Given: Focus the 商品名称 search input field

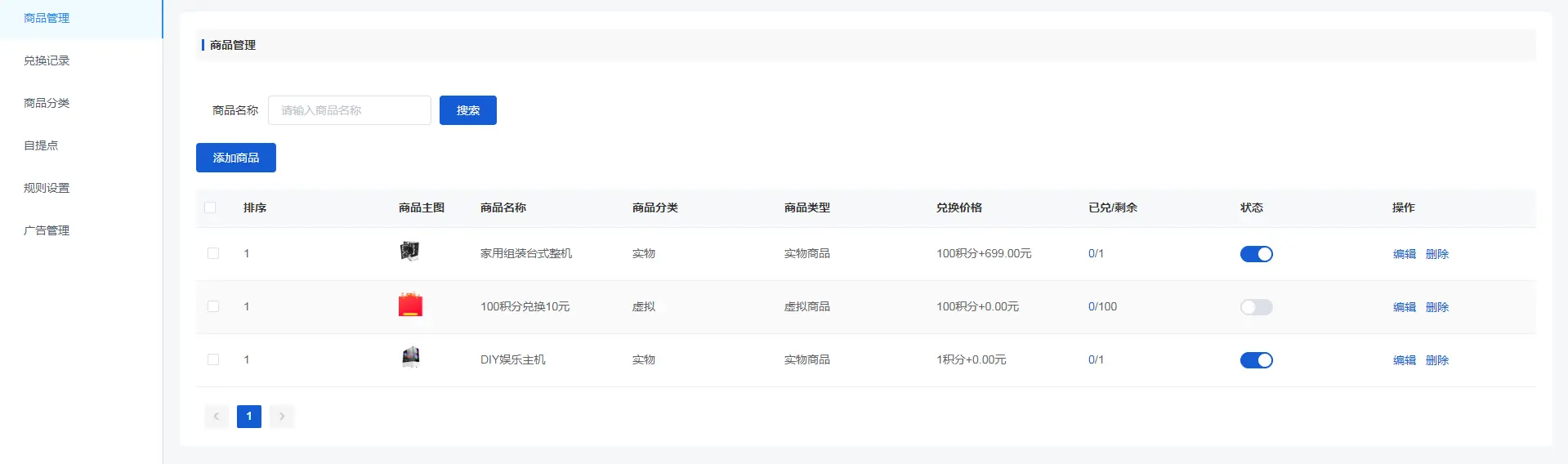Looking at the screenshot, I should pos(350,110).
